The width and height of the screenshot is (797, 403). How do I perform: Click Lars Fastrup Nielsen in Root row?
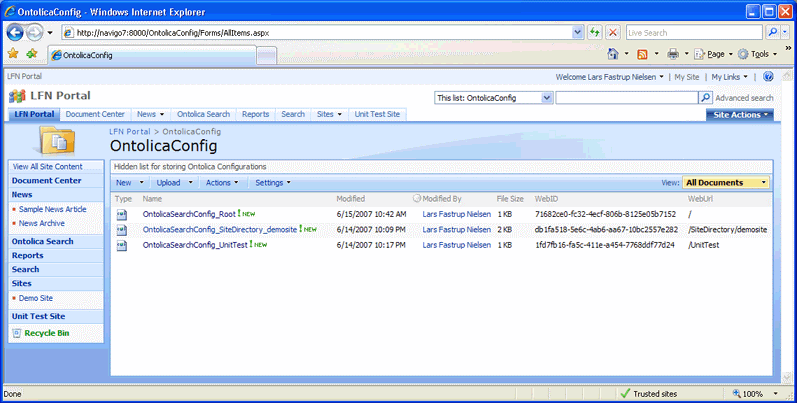456,214
